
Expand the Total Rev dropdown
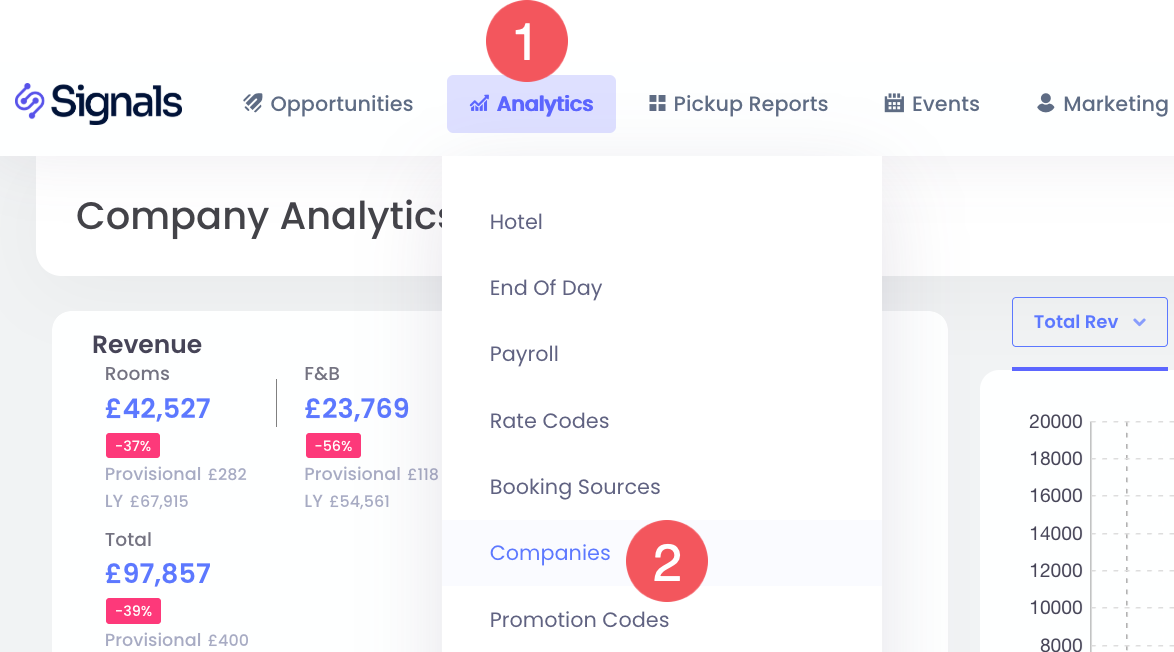click(1089, 322)
